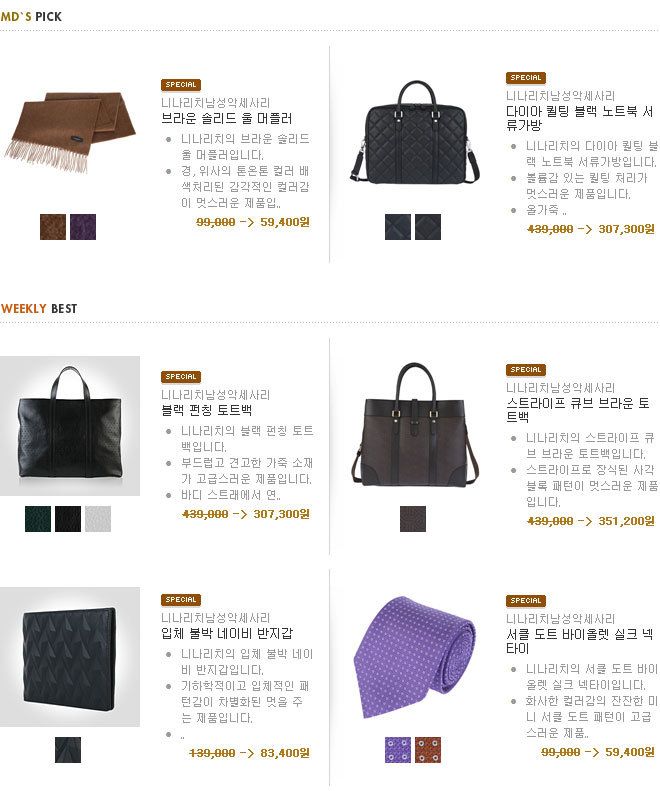Choose the dark green swatch for punching tote

[x=38, y=519]
